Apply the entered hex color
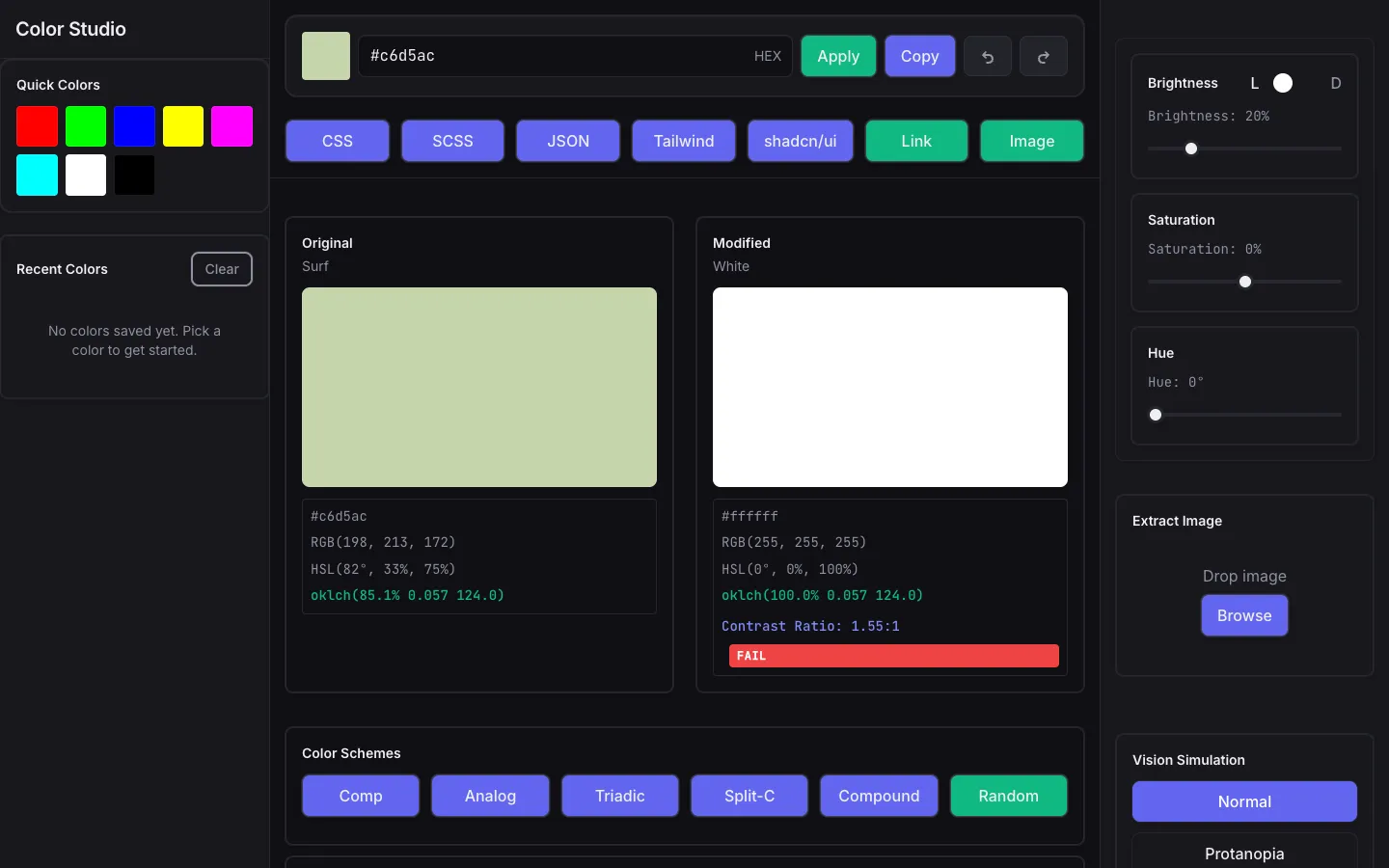The image size is (1389, 868). 838,56
